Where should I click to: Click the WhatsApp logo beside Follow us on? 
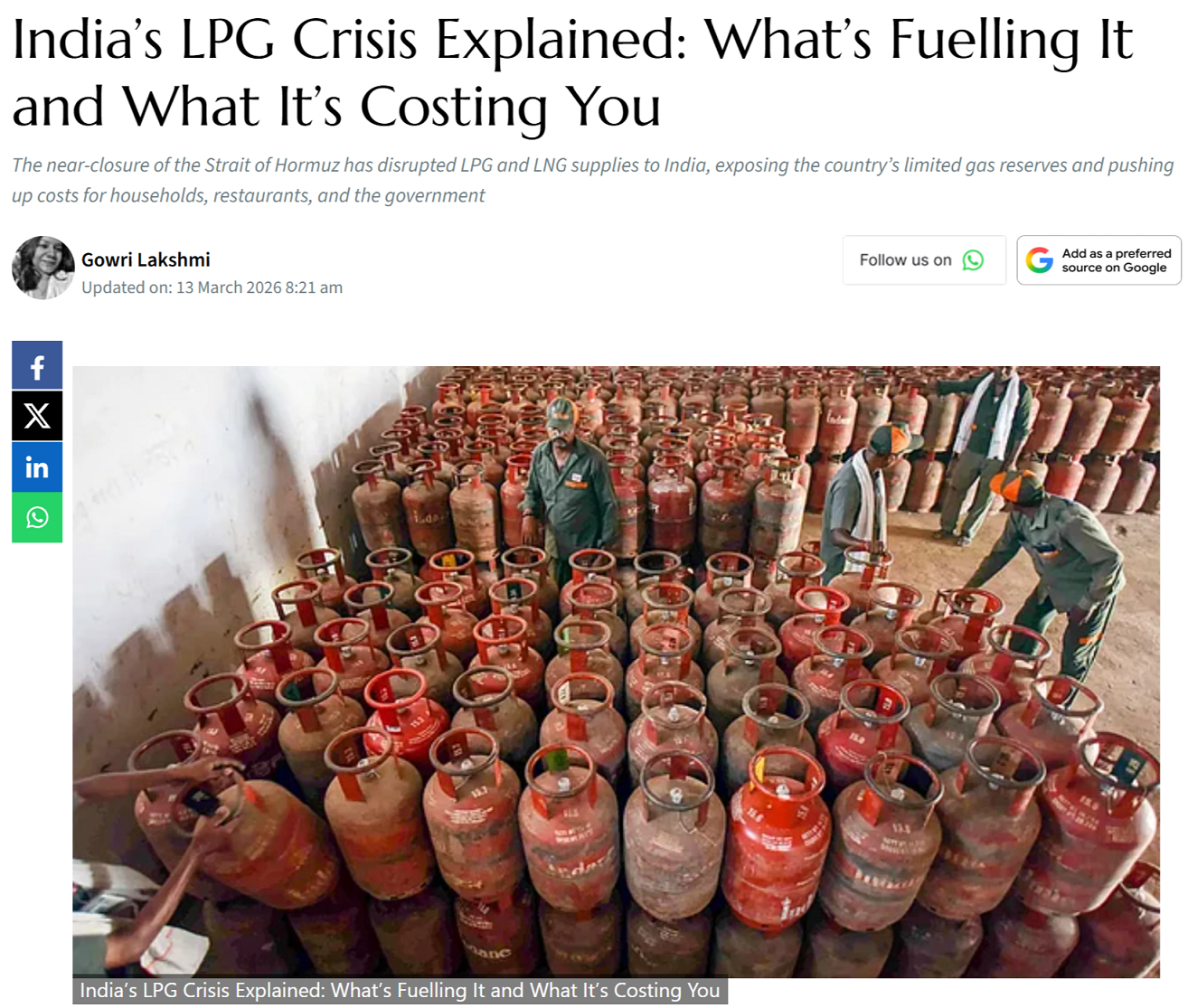(973, 260)
